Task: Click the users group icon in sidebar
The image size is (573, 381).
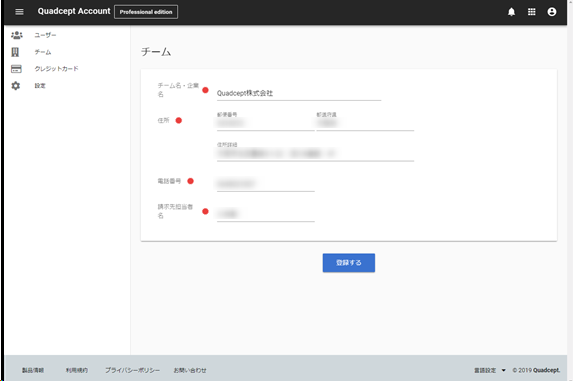Action: (16, 35)
